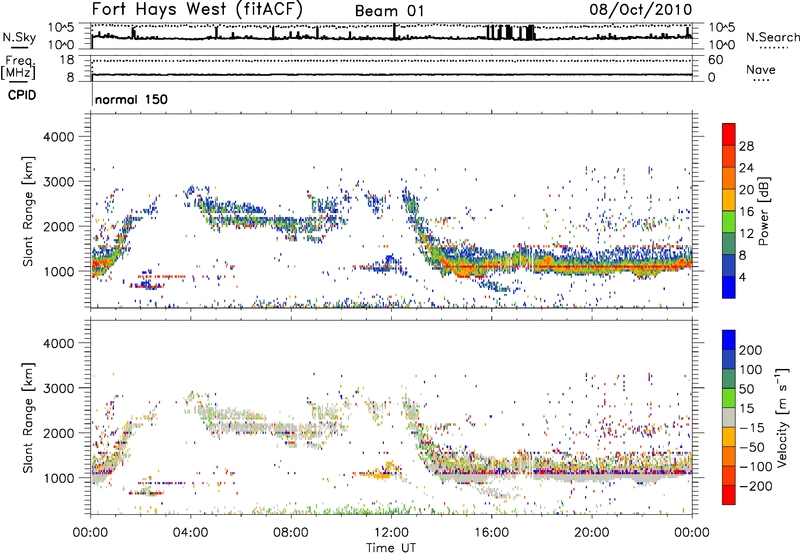
Task: Click the dotted line sample under Nave
Action: [x=762, y=81]
